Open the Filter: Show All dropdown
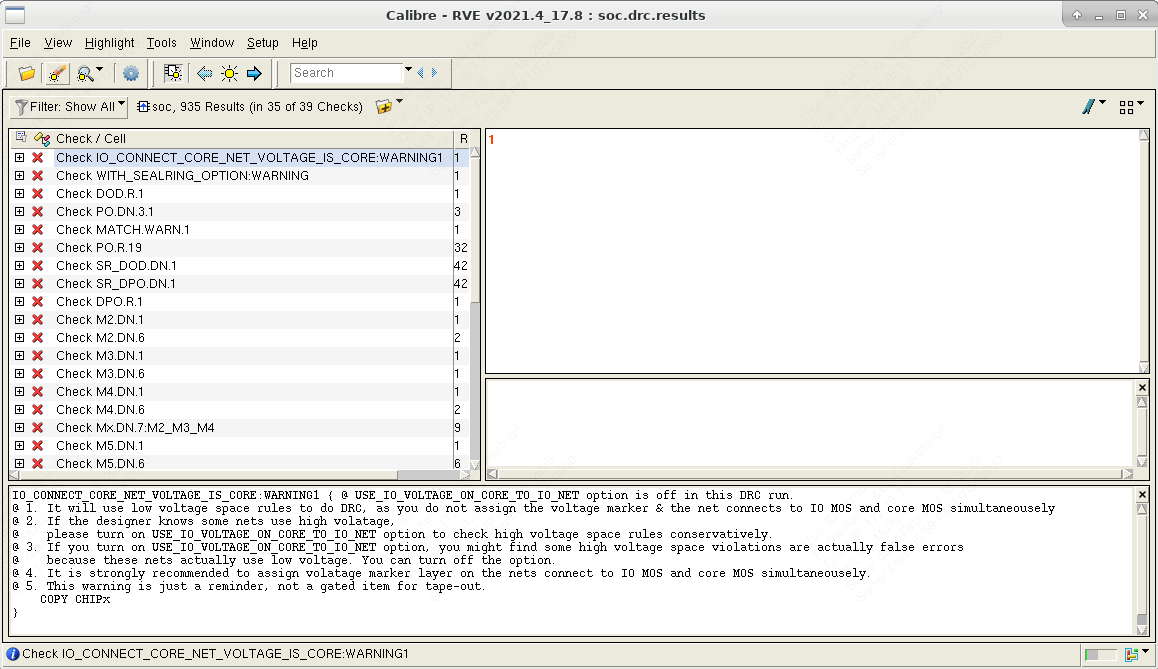This screenshot has width=1158, height=669. coord(69,106)
